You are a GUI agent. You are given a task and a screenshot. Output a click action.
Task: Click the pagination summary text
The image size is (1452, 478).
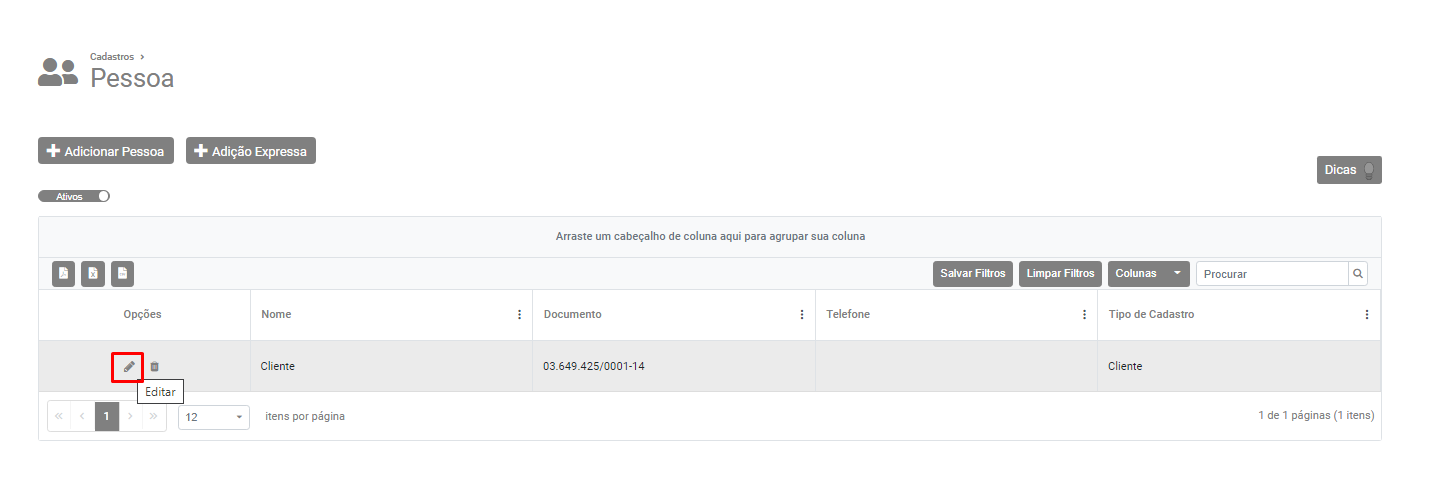click(1316, 415)
